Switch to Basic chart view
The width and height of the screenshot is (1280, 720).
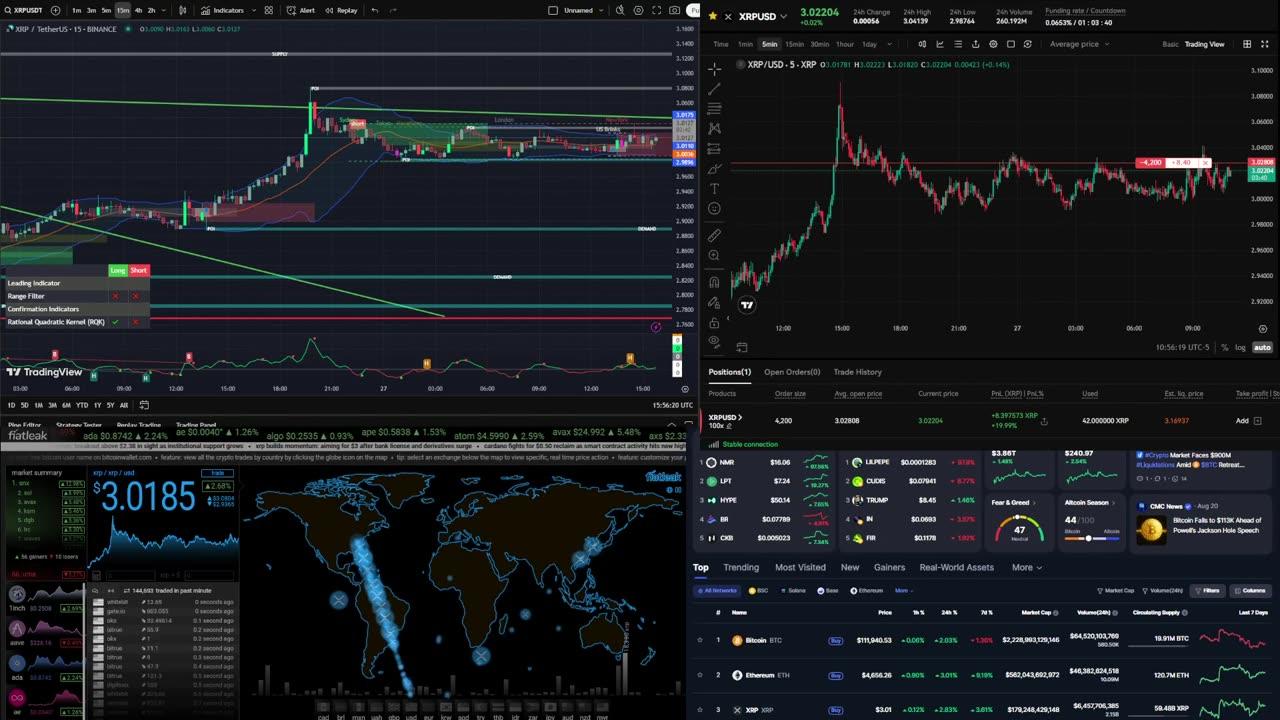(1170, 44)
